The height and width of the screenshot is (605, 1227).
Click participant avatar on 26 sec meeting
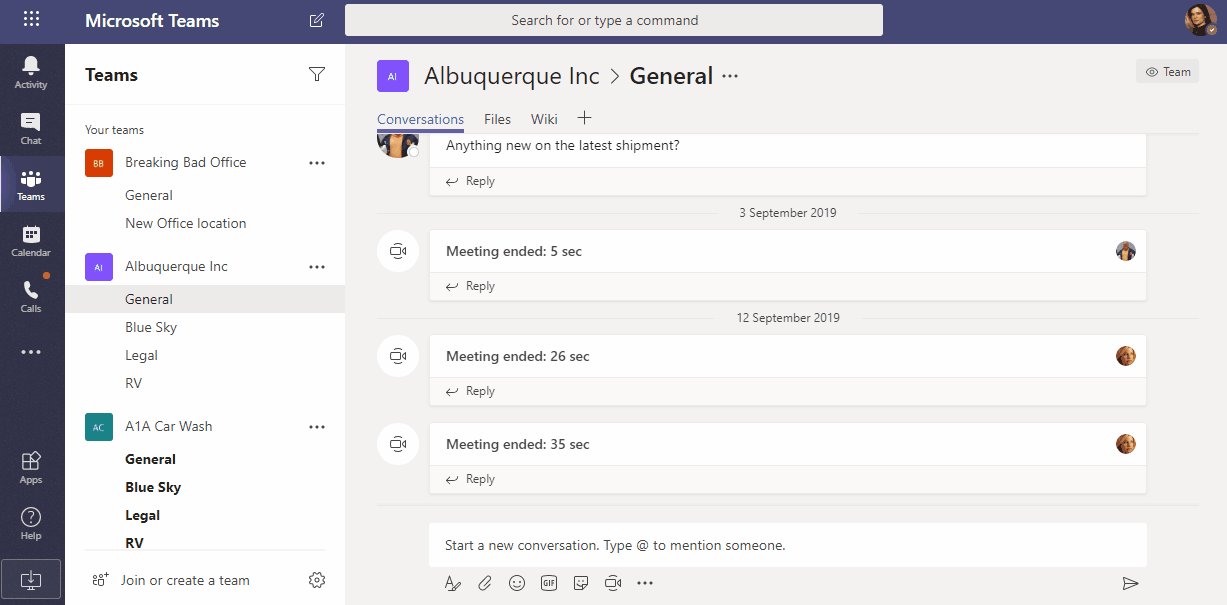(1126, 356)
